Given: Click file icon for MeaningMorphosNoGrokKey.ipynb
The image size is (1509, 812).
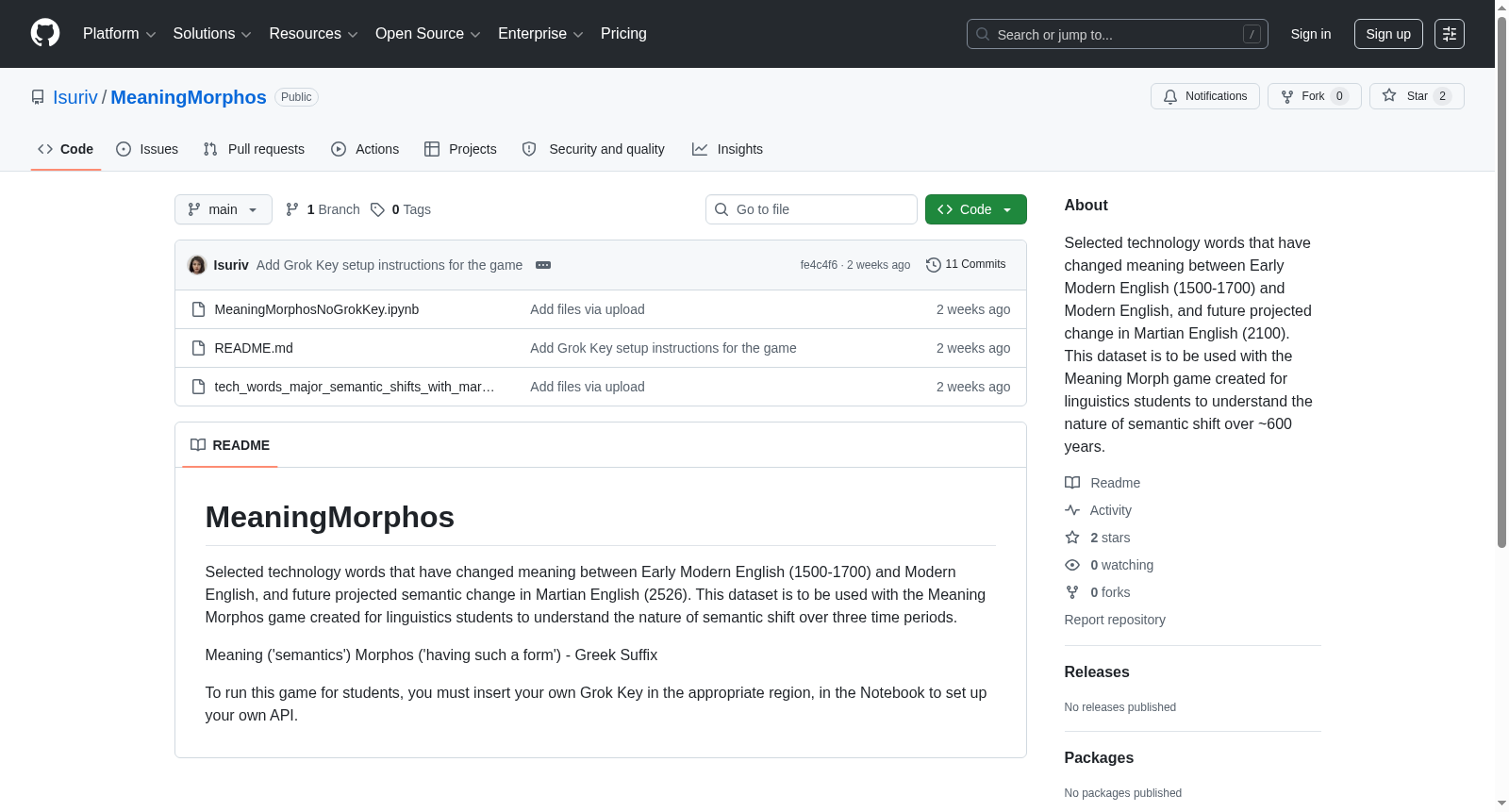Looking at the screenshot, I should (x=198, y=309).
